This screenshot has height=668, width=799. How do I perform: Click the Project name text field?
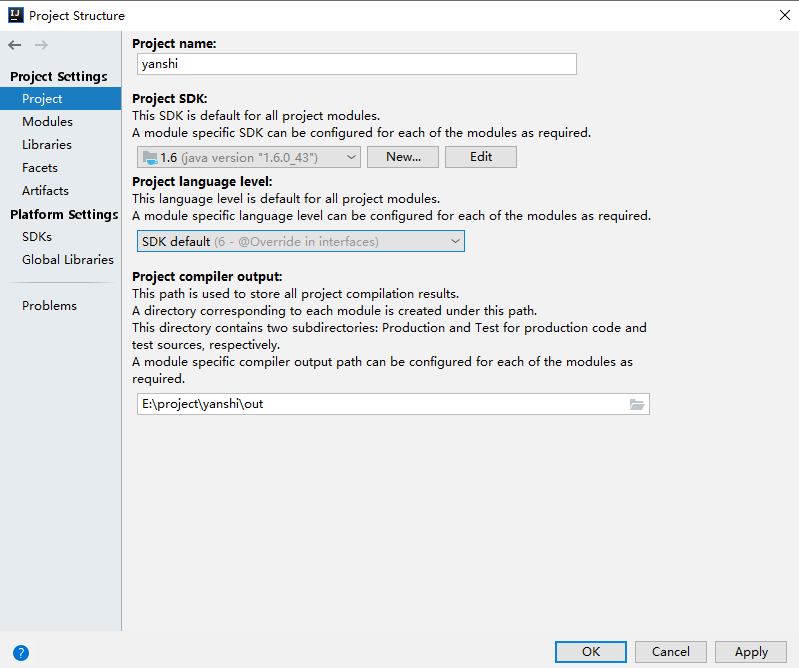(x=356, y=64)
